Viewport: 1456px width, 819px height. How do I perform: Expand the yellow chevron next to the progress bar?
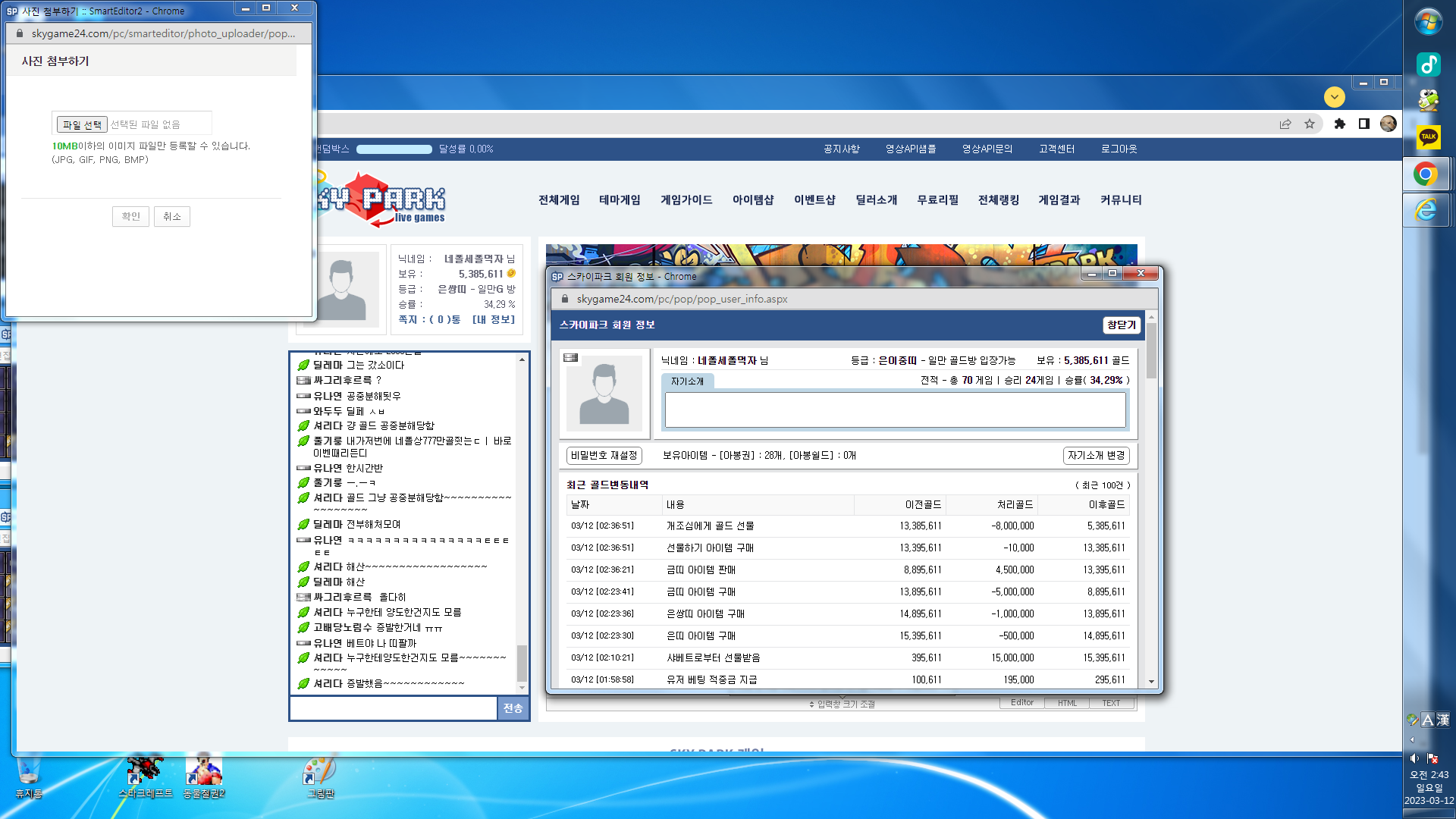pos(1335,97)
